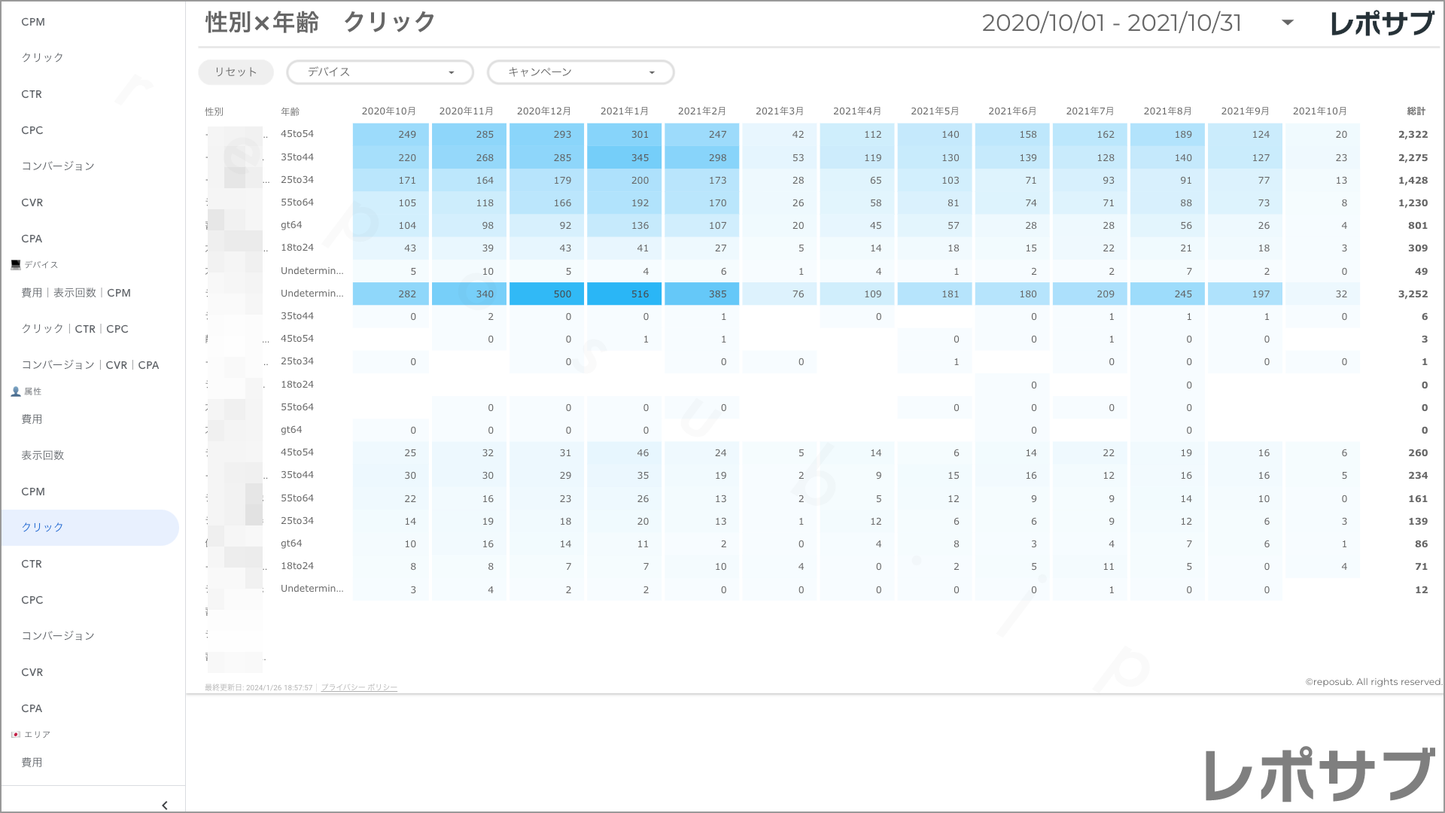The height and width of the screenshot is (813, 1445).
Task: Collapse the sidebar with the bottom chevron
Action: pos(165,805)
